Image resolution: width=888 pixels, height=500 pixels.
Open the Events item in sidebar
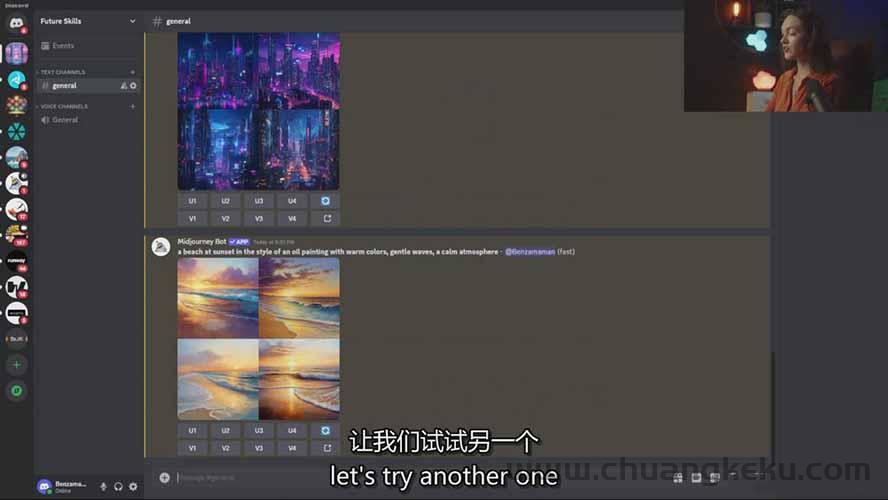(62, 46)
